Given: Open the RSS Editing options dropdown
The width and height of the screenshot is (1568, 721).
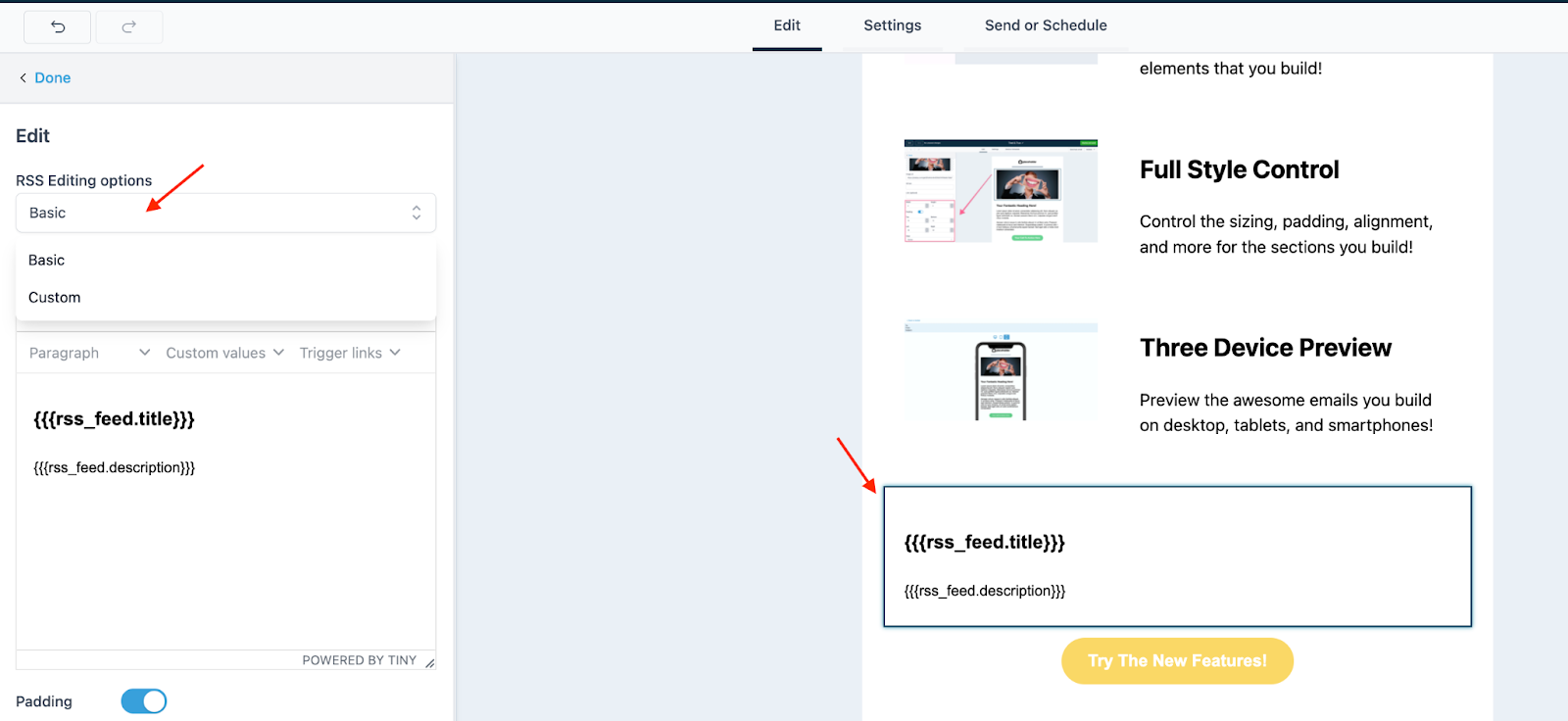Looking at the screenshot, I should coord(225,213).
